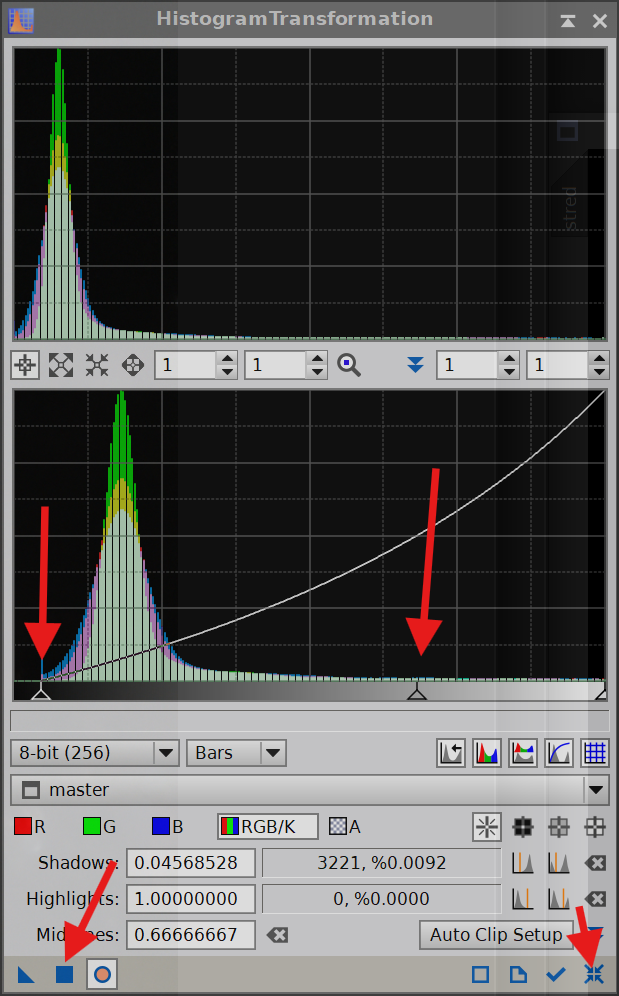Select the green G channel tab
Image resolution: width=619 pixels, height=996 pixels.
100,826
